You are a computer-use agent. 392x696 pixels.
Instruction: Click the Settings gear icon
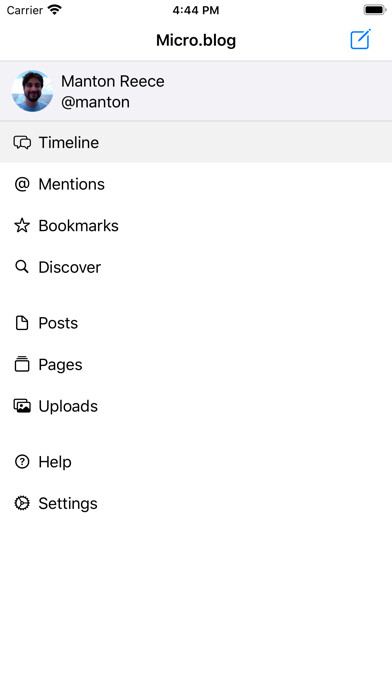pos(22,503)
